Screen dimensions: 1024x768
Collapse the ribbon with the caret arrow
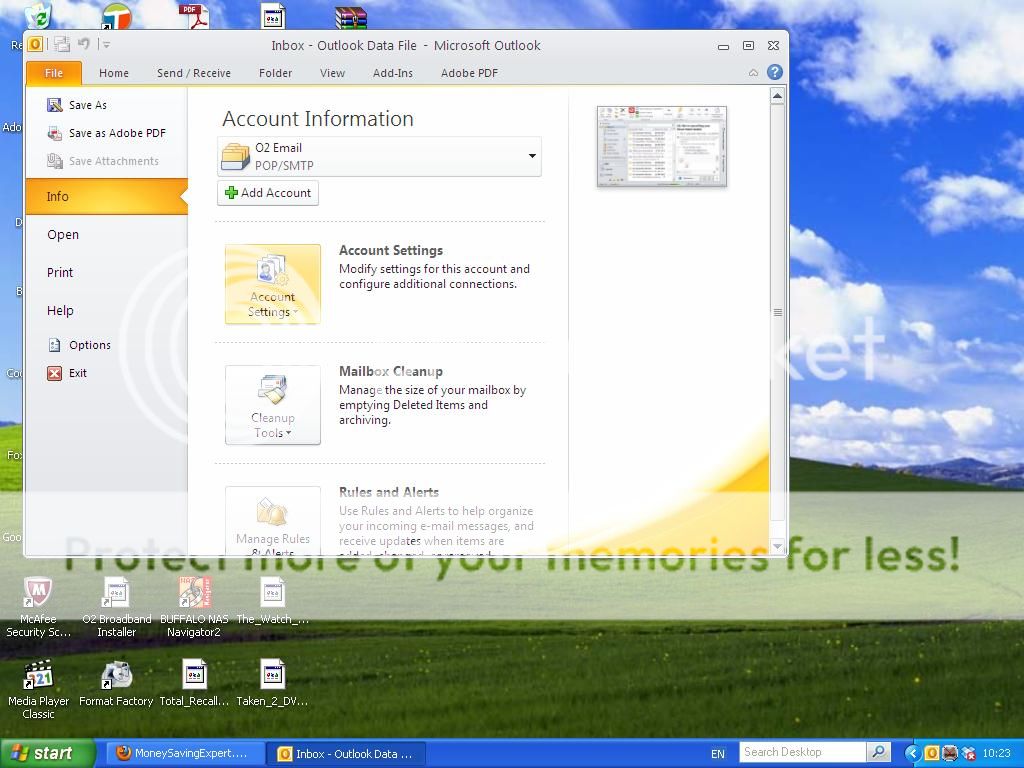tap(753, 72)
